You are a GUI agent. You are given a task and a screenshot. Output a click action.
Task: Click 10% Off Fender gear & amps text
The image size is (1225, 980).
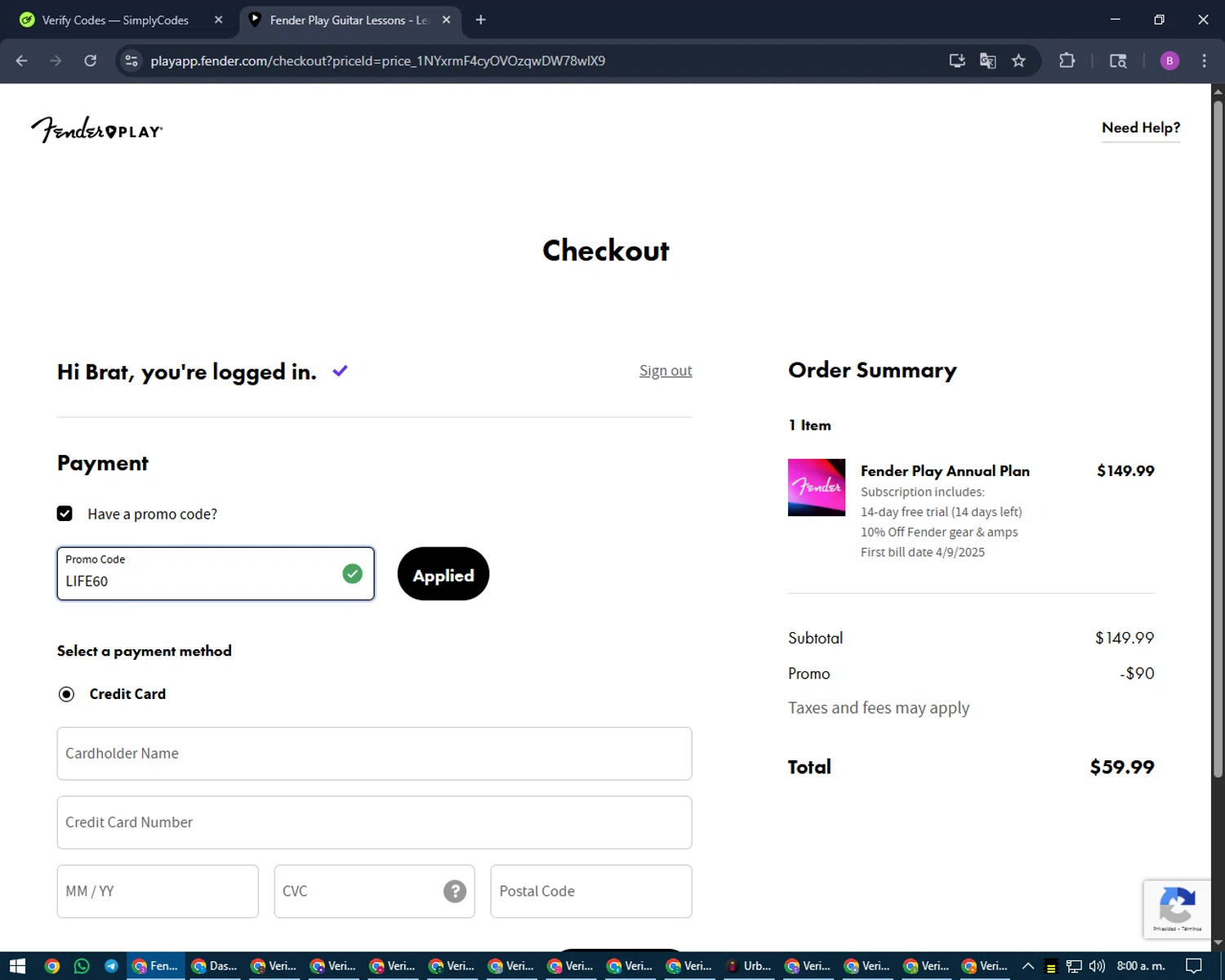(939, 532)
